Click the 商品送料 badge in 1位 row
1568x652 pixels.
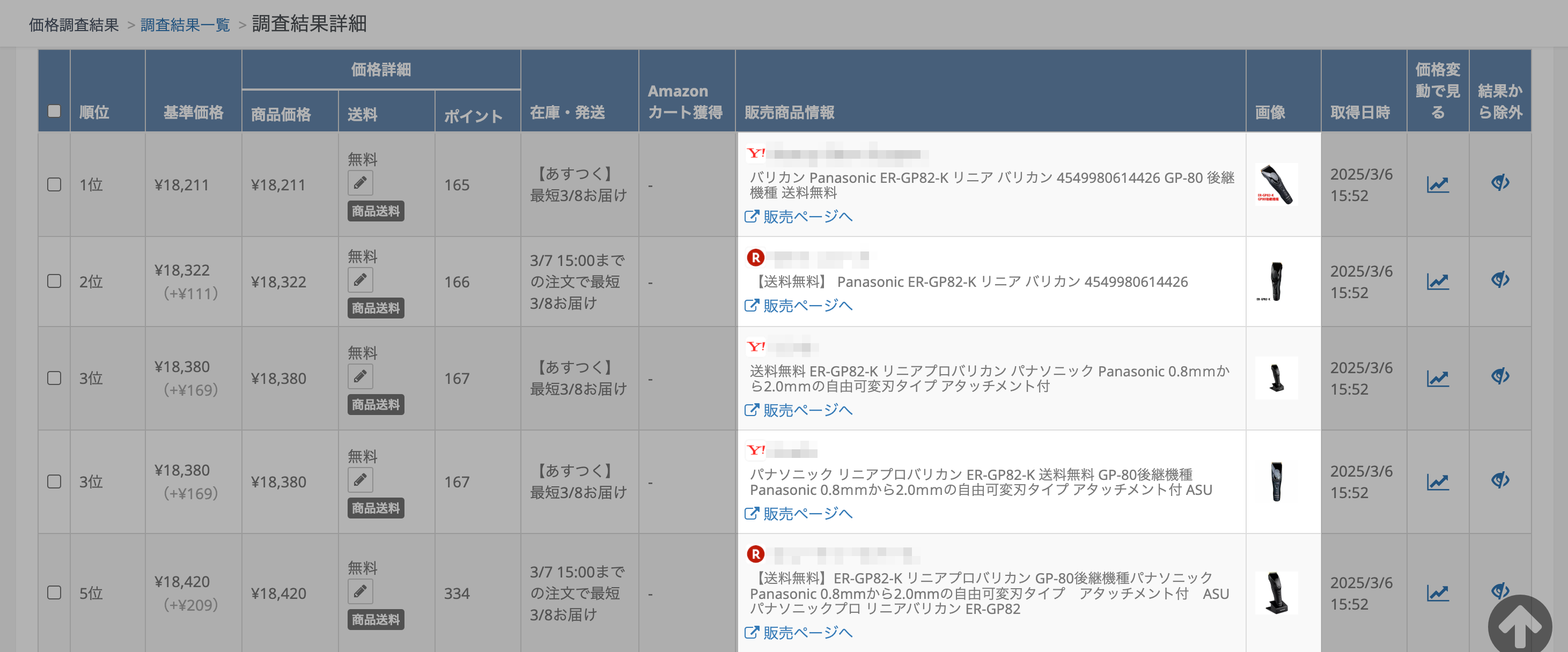pyautogui.click(x=376, y=211)
